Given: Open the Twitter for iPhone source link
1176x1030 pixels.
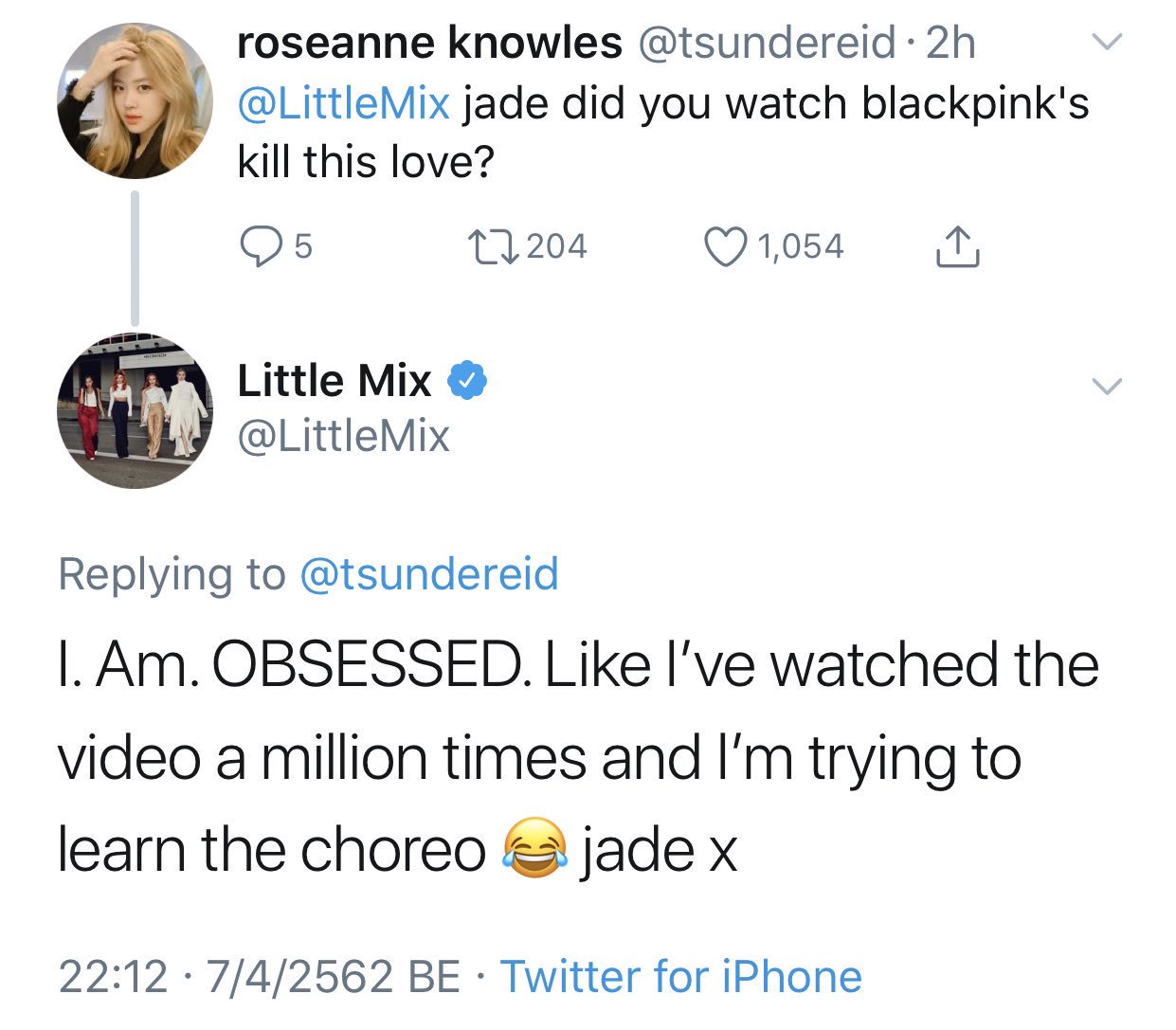Looking at the screenshot, I should (x=681, y=977).
